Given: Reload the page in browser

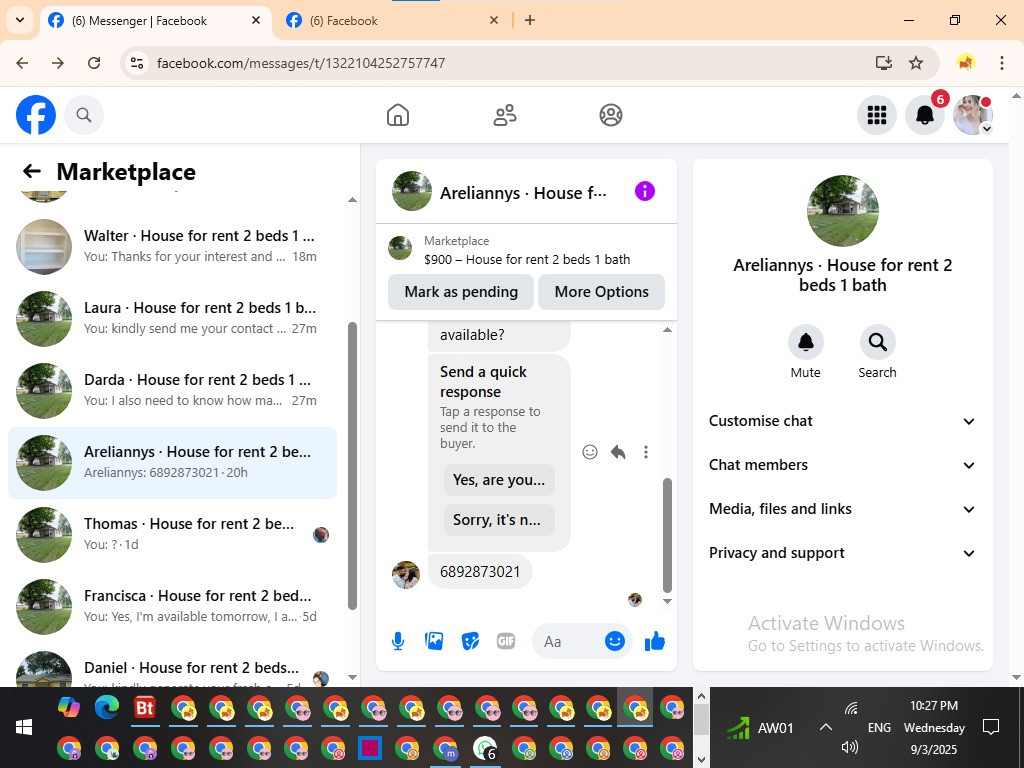Looking at the screenshot, I should (94, 63).
